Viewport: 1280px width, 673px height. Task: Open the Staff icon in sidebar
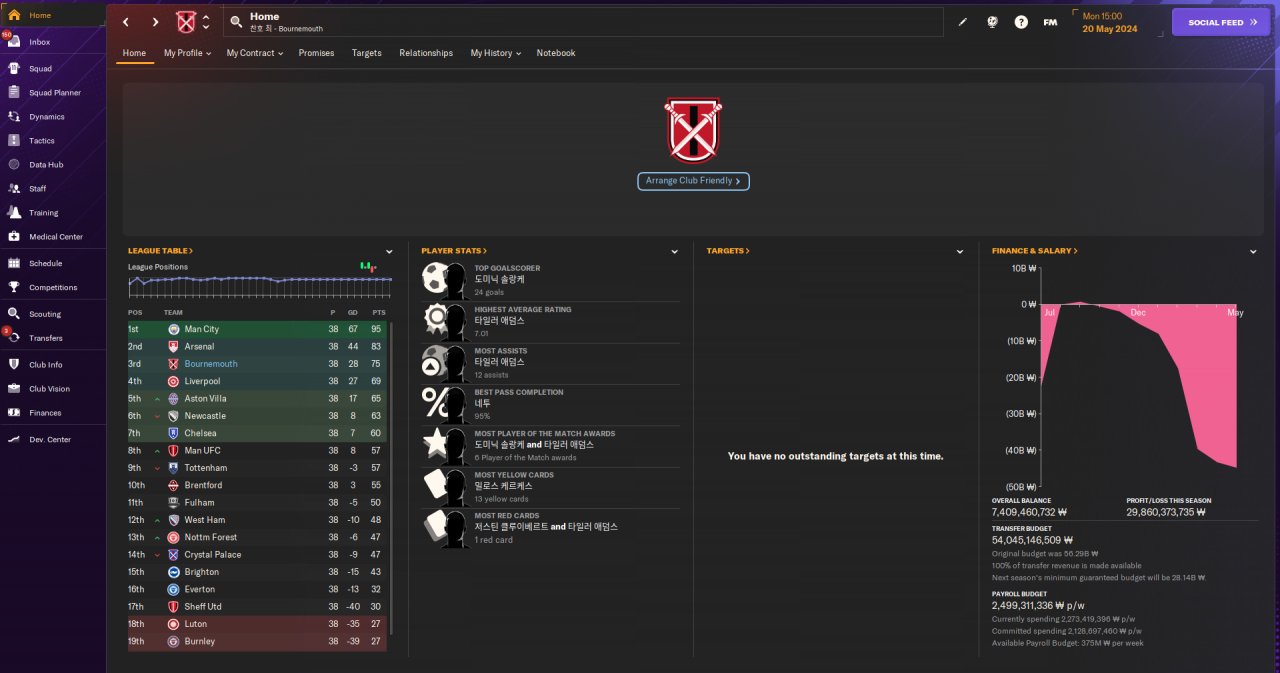pos(14,188)
